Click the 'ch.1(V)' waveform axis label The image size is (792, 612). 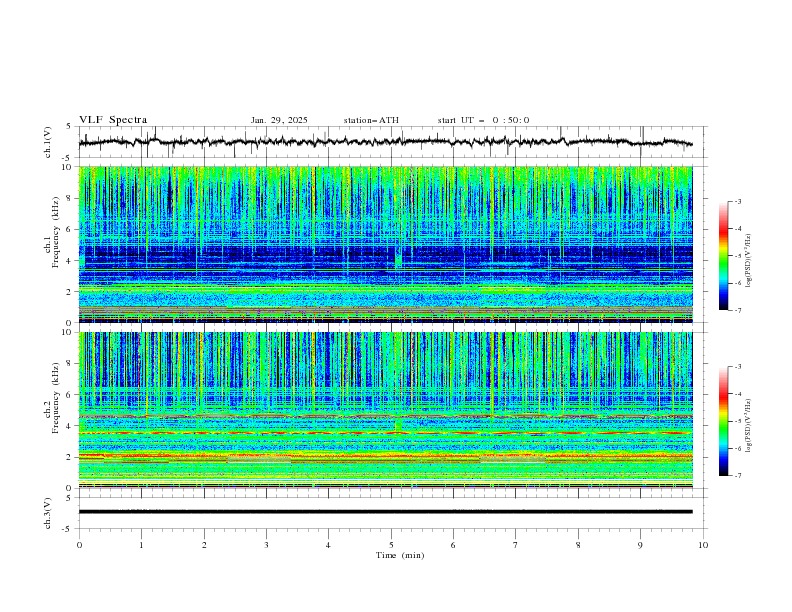[48, 142]
